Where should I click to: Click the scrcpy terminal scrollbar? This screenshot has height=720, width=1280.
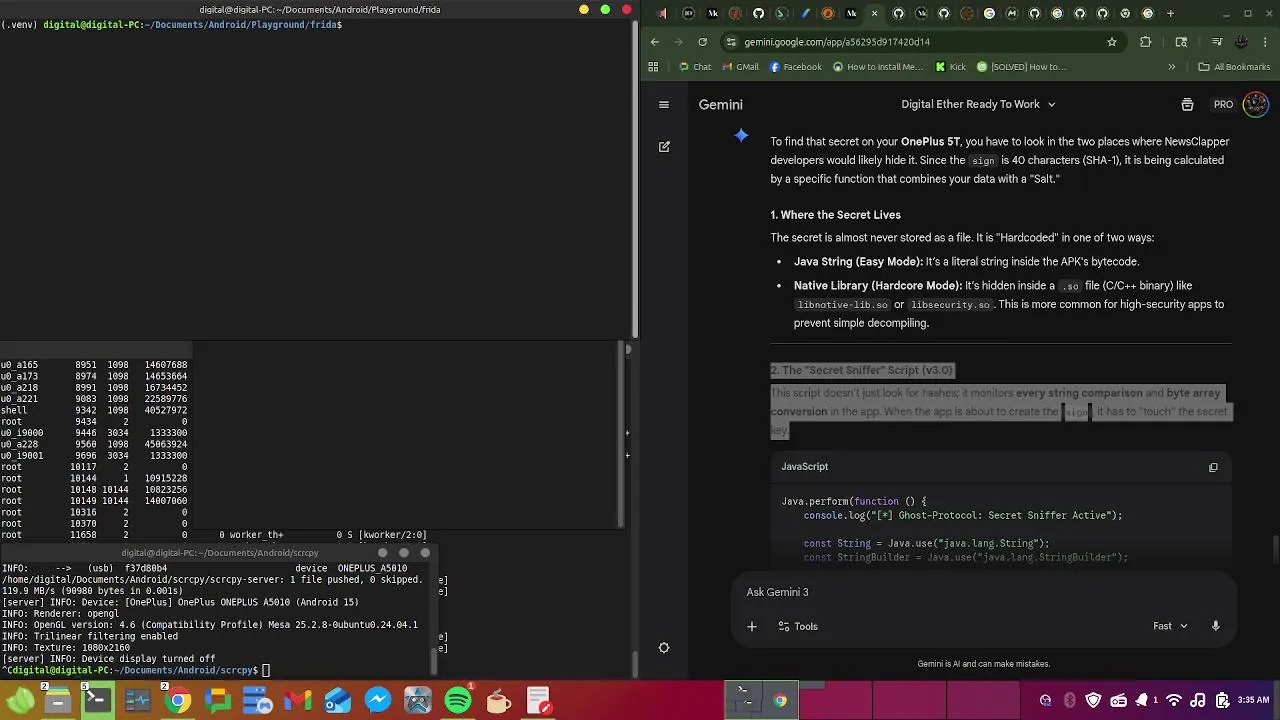(434, 661)
